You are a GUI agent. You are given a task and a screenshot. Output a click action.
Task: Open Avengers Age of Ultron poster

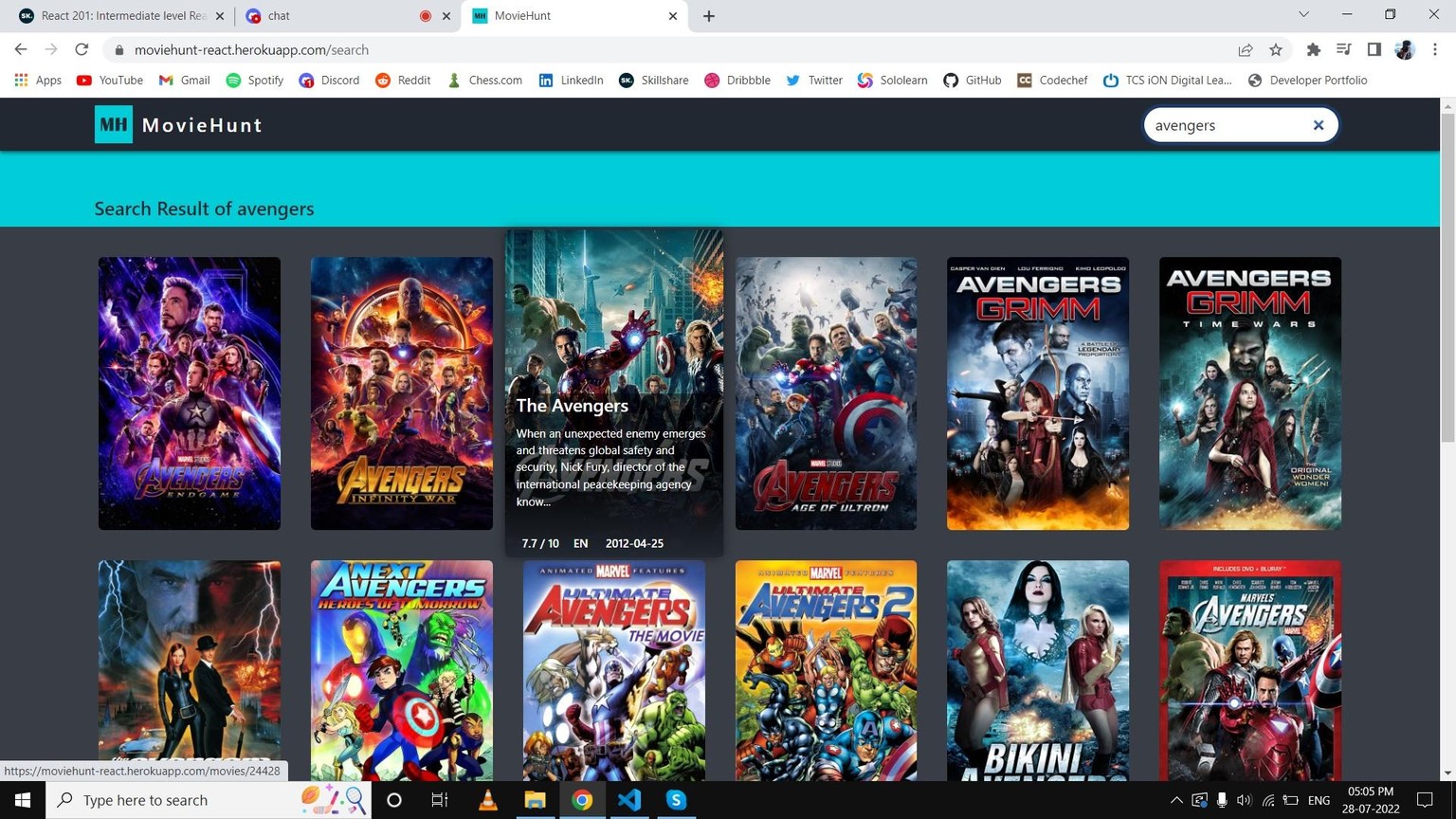click(x=826, y=393)
